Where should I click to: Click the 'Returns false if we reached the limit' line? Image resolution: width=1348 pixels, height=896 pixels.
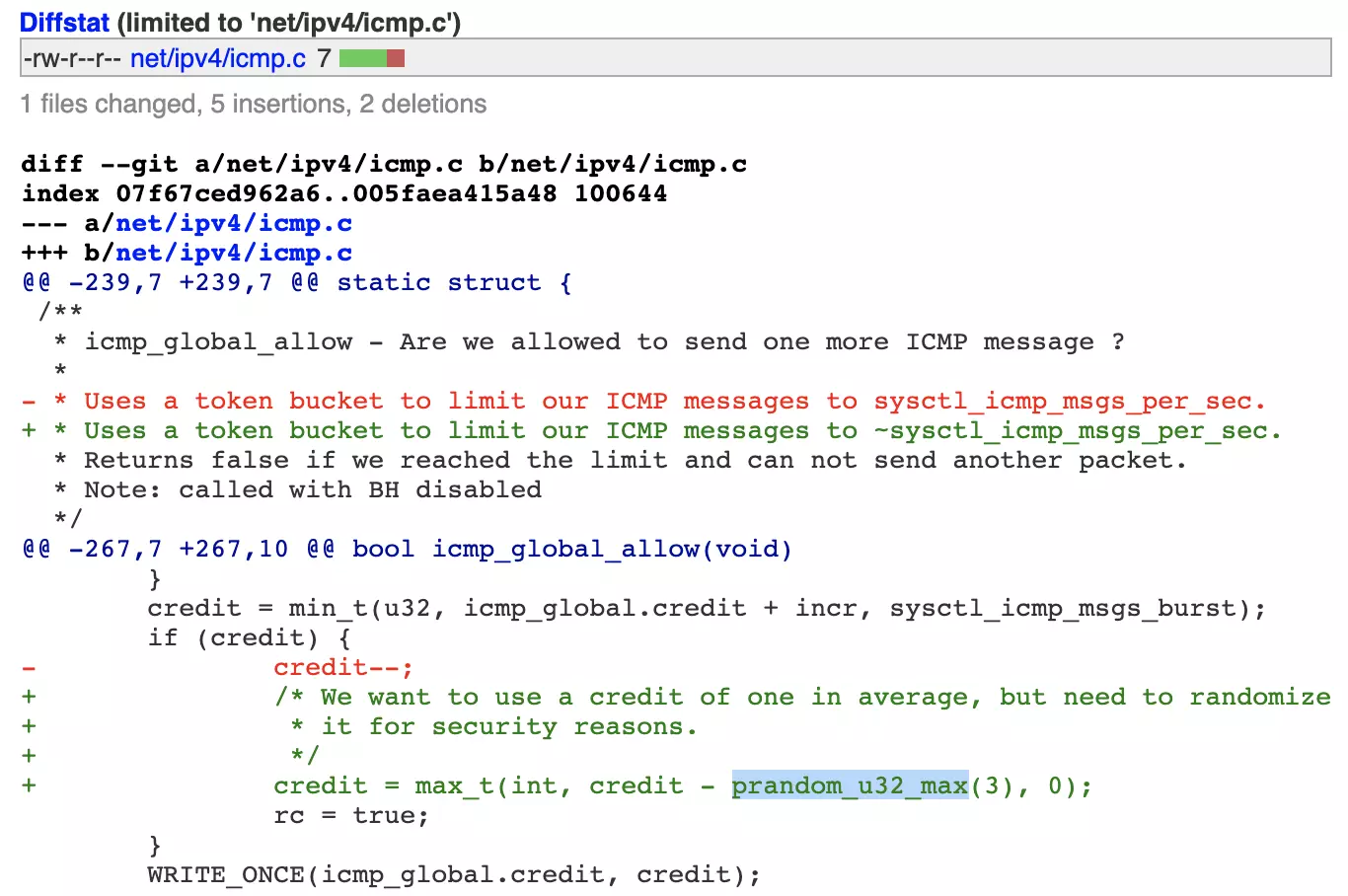[x=620, y=460]
